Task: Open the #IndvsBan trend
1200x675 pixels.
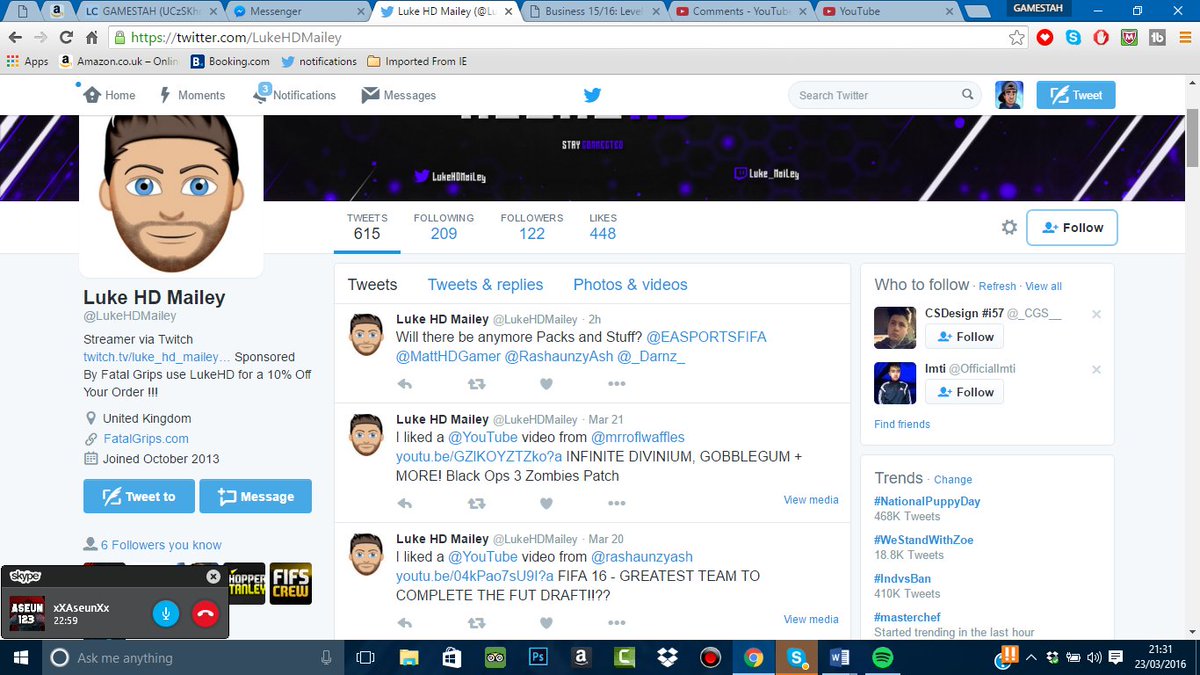Action: pos(903,578)
